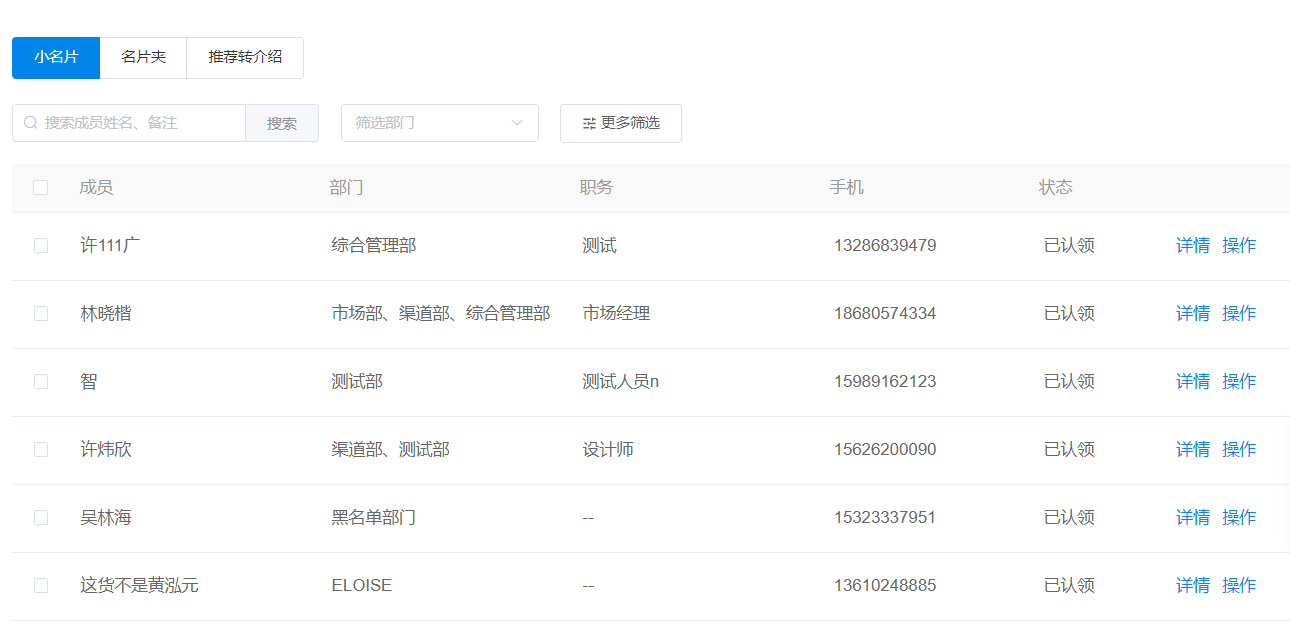
Task: Toggle the select-all checkbox in table header
Action: [x=41, y=187]
